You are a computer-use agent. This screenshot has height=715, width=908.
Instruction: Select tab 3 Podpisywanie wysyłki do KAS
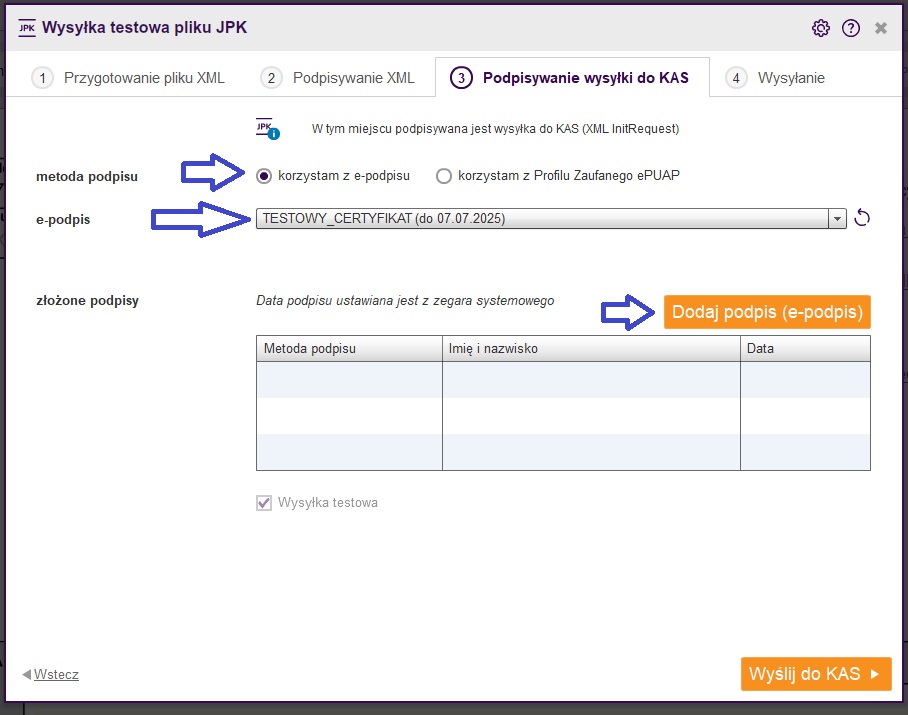(572, 78)
